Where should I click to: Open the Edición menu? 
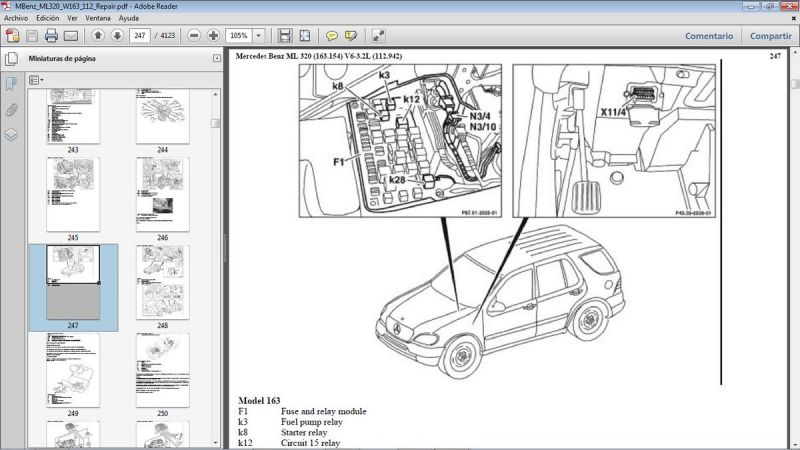tap(47, 18)
